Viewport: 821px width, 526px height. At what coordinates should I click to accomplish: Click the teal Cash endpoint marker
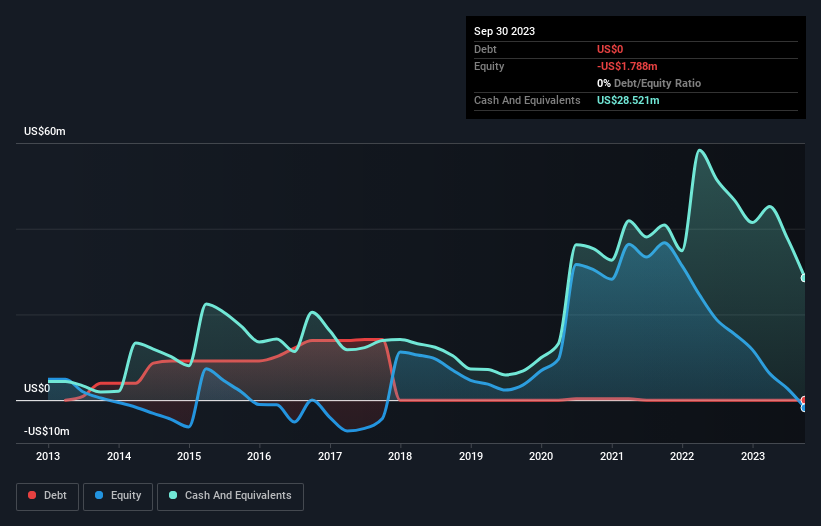(804, 278)
